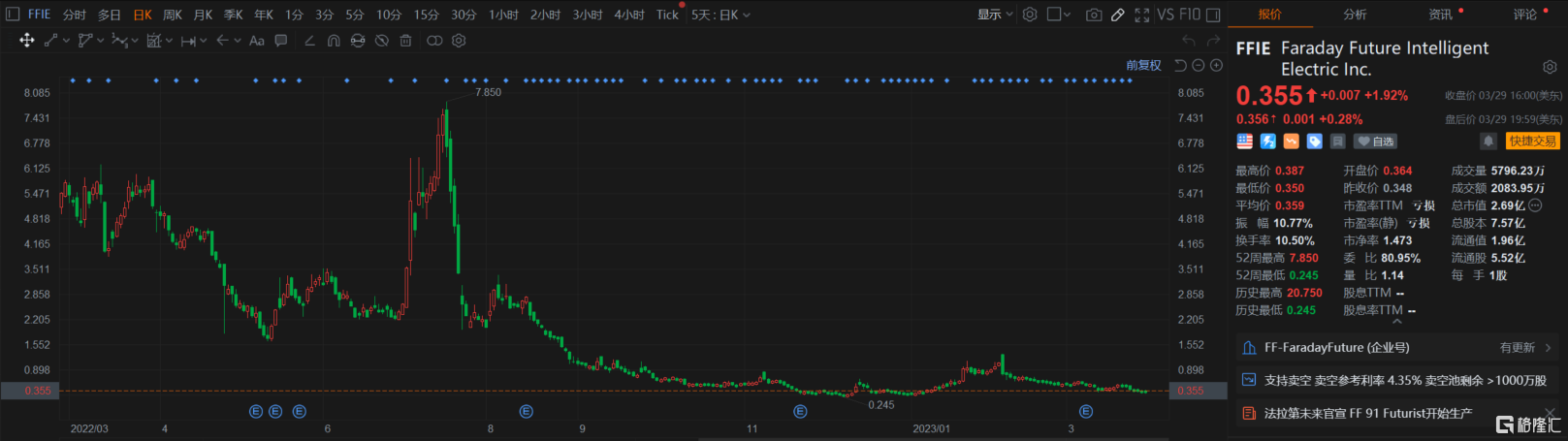Viewport: 1568px width, 441px height.
Task: Open drawing toolbar settings gear
Action: tap(459, 41)
